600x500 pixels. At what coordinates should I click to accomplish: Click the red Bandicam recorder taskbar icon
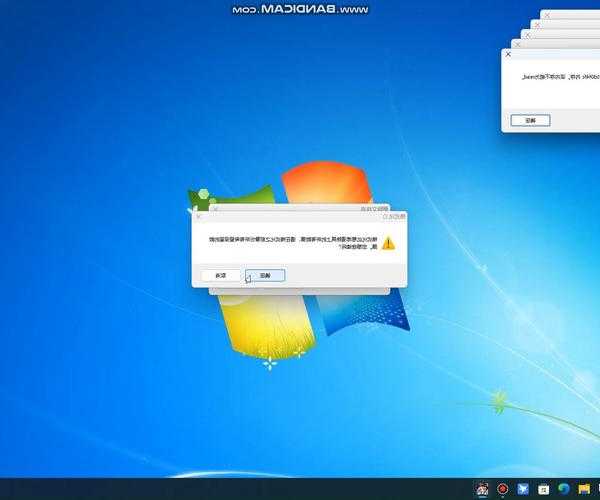pyautogui.click(x=502, y=489)
